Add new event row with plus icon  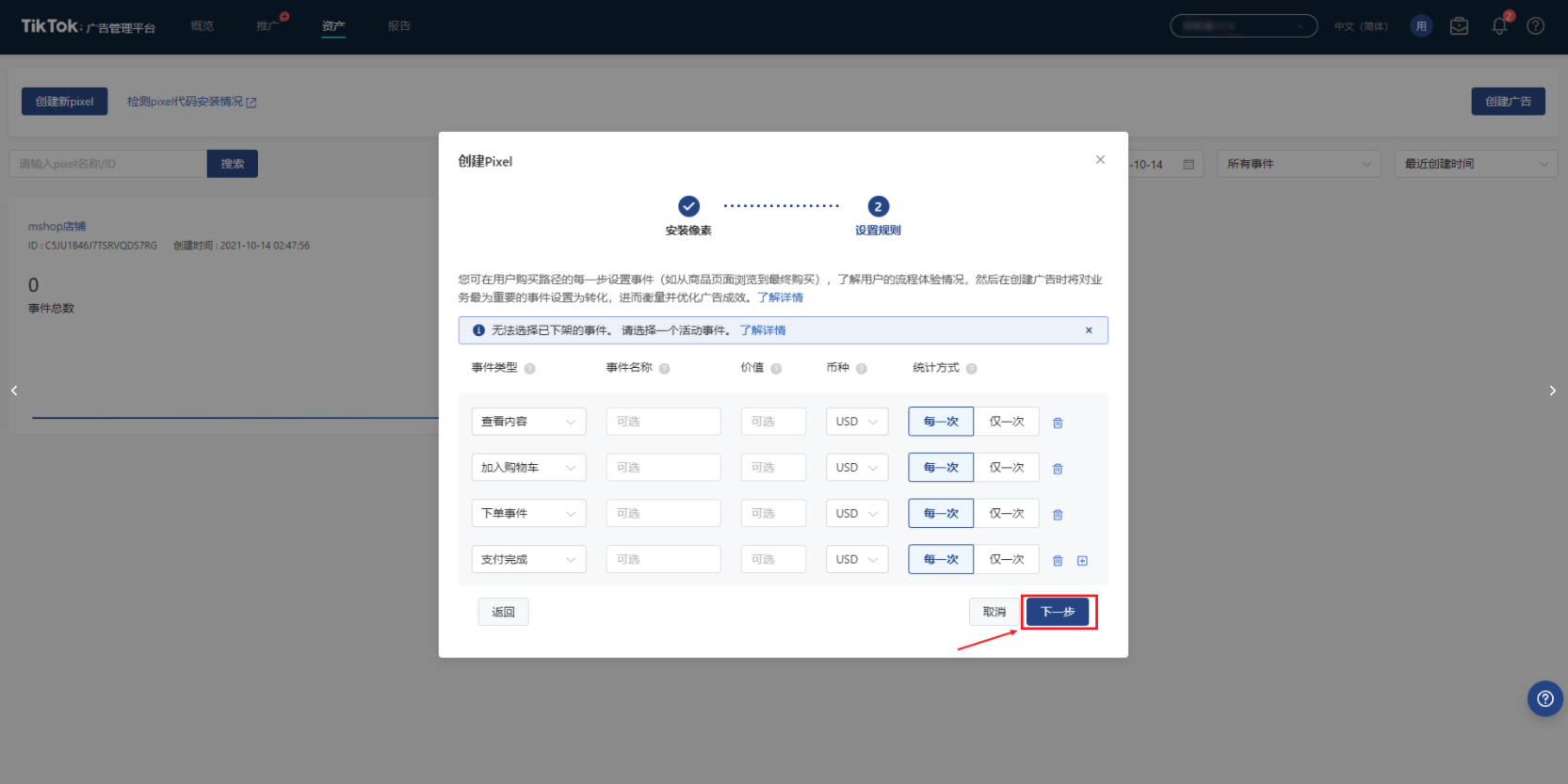click(x=1082, y=561)
